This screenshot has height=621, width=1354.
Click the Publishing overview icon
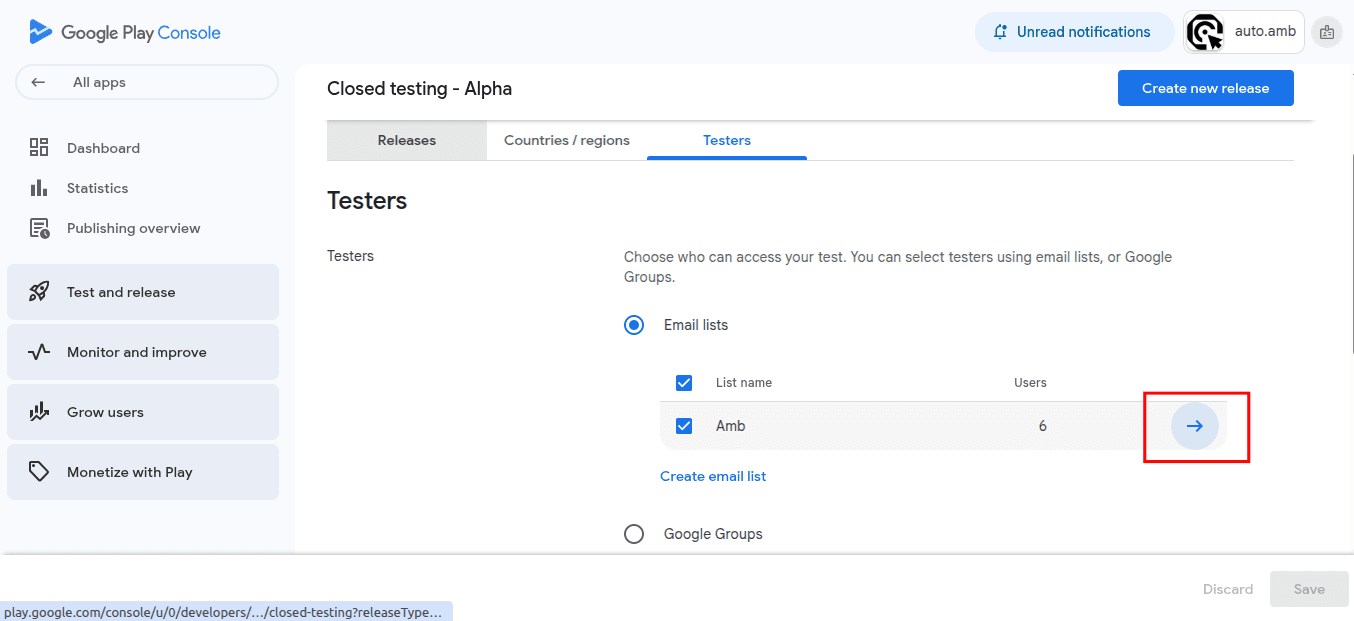39,228
